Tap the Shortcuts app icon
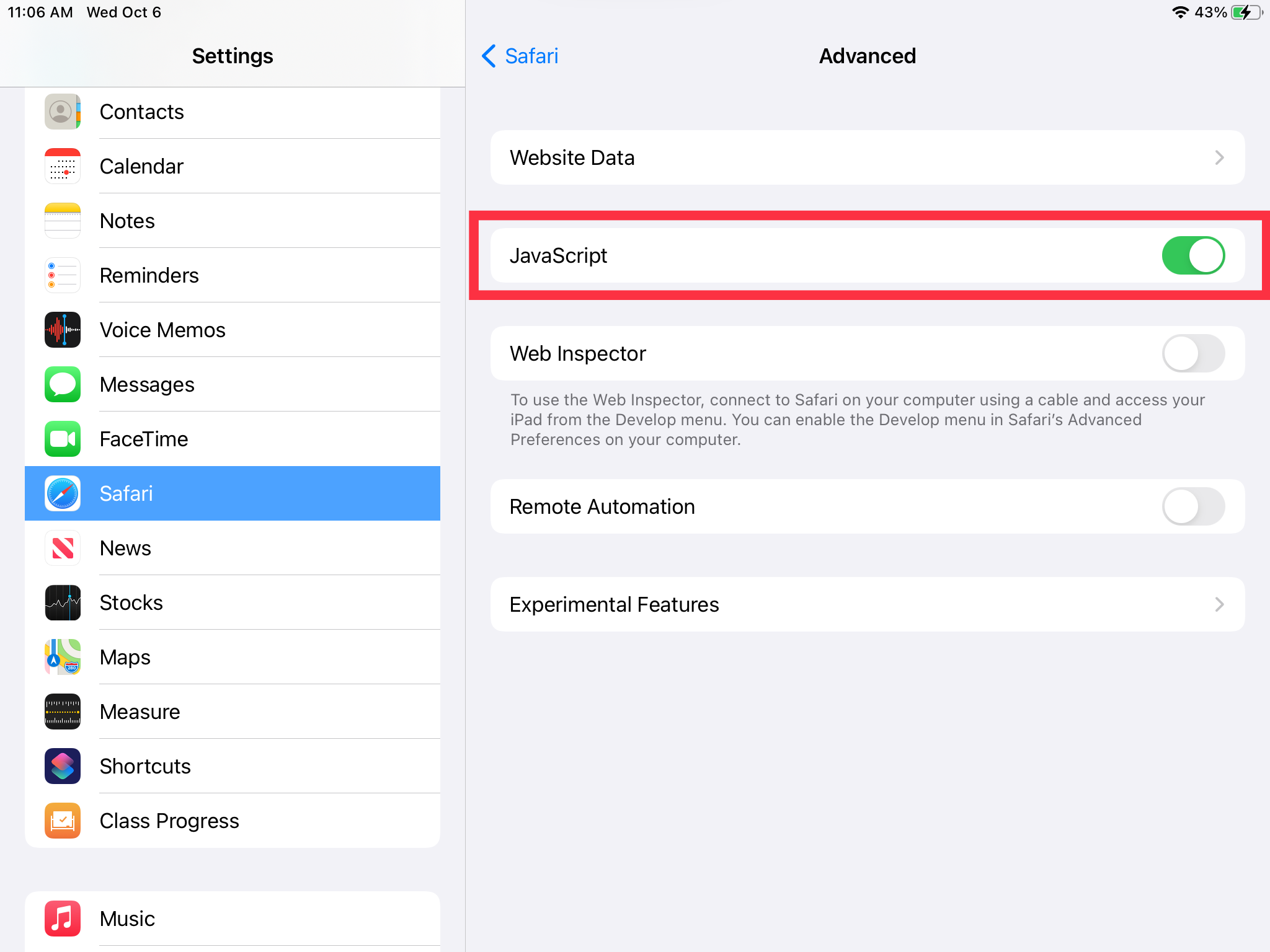The height and width of the screenshot is (952, 1270). tap(63, 766)
